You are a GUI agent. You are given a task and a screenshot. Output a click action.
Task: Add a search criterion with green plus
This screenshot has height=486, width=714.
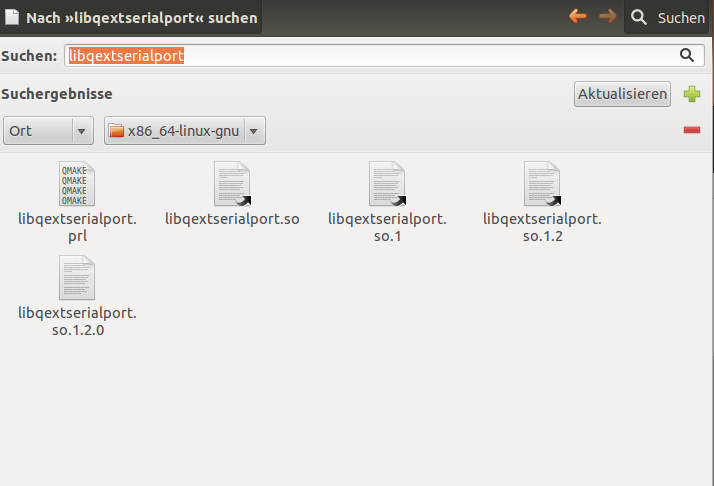(692, 94)
